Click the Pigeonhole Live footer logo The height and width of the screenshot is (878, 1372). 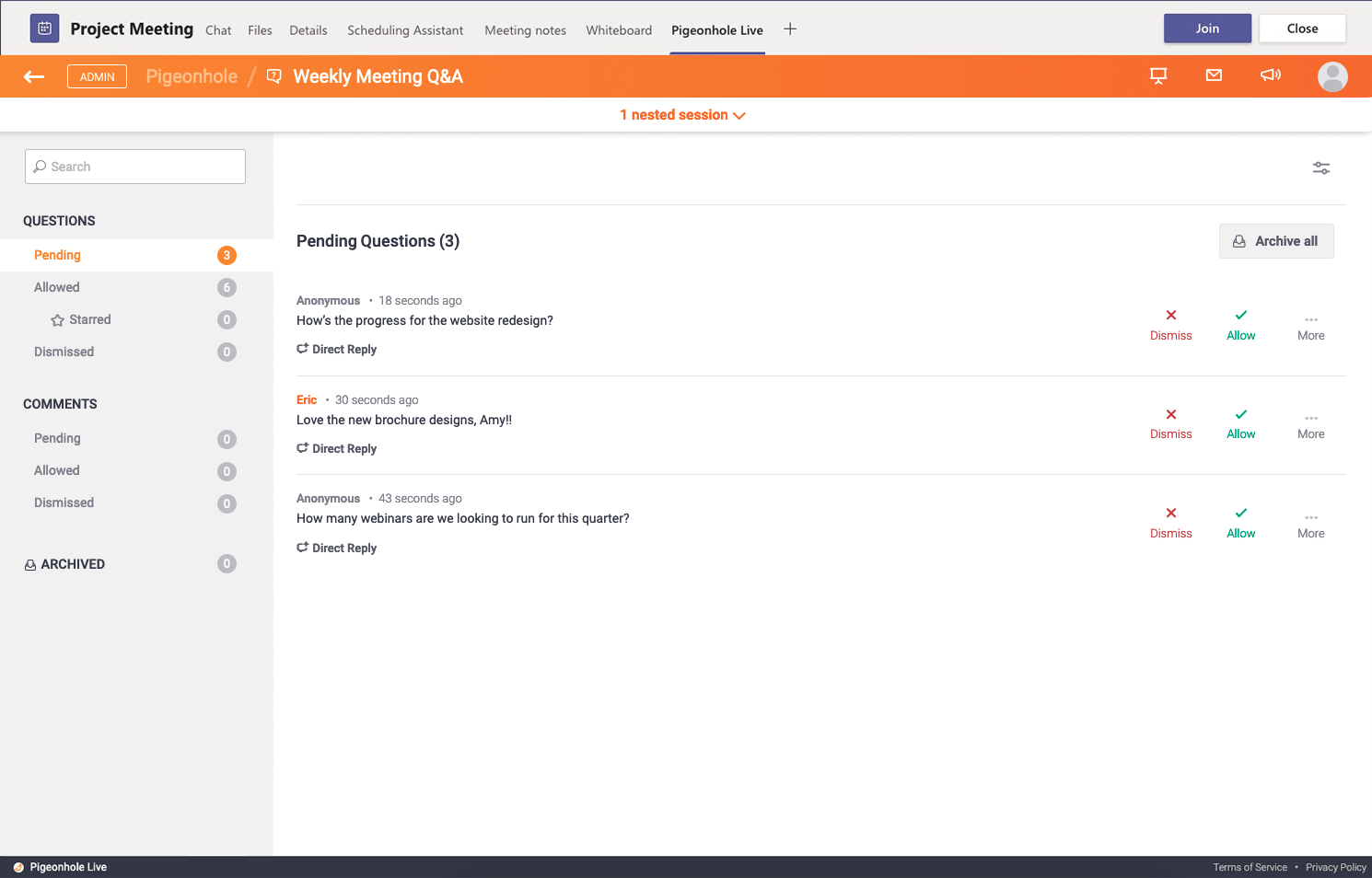click(18, 867)
